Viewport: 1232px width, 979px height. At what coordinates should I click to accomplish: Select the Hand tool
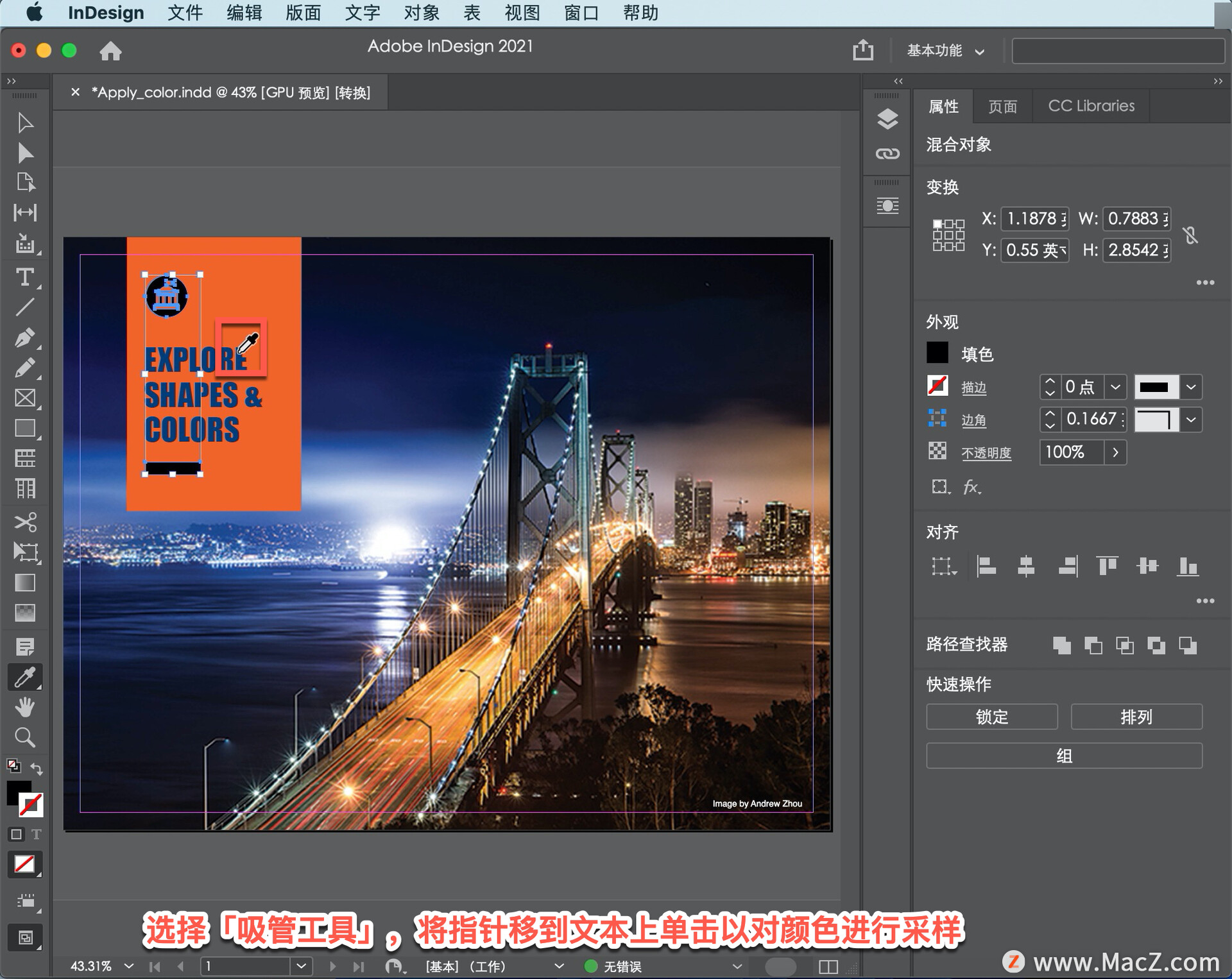(24, 708)
